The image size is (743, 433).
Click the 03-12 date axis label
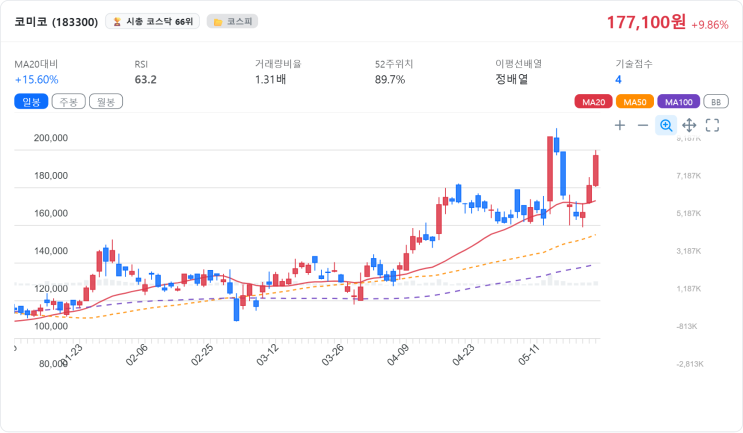click(x=267, y=355)
